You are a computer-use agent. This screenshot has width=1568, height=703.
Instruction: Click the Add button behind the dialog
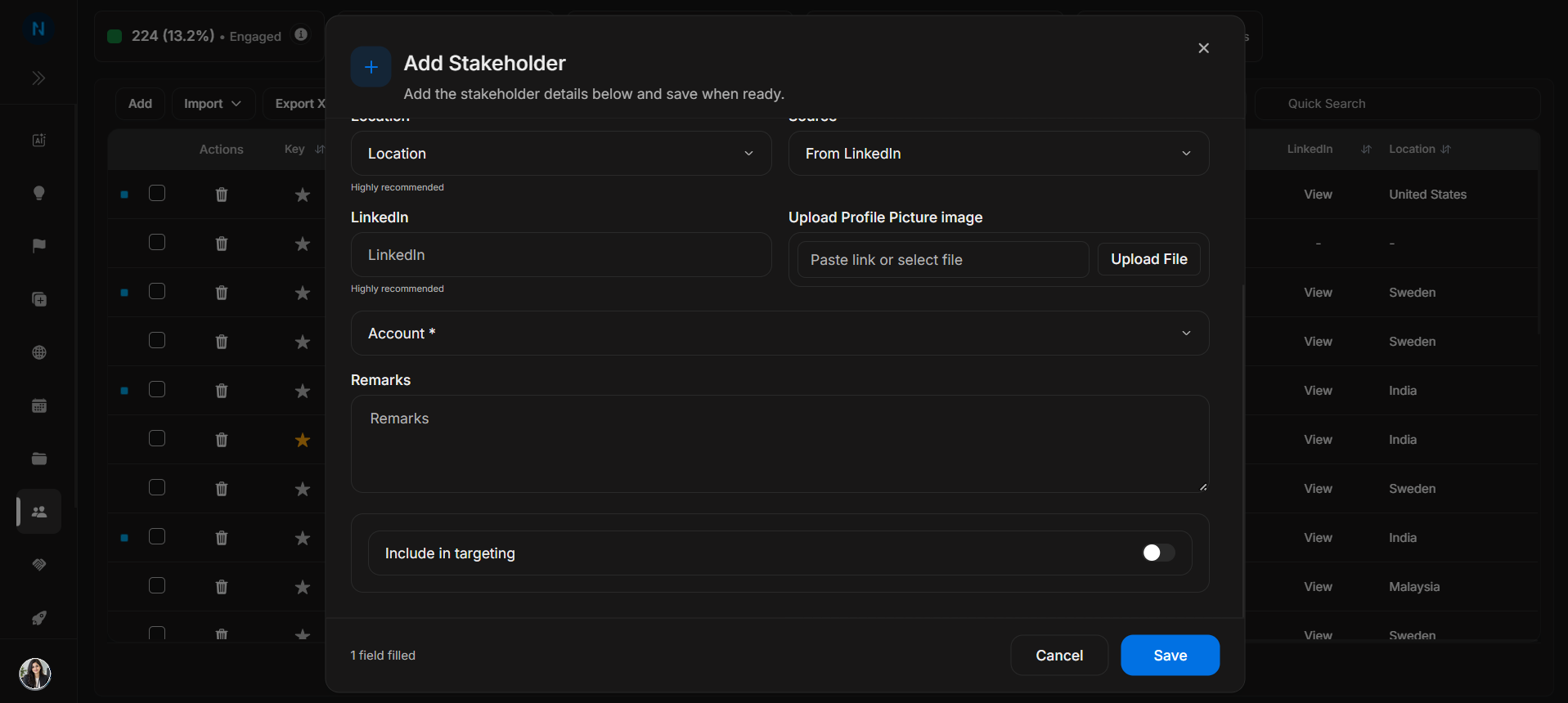pos(140,104)
